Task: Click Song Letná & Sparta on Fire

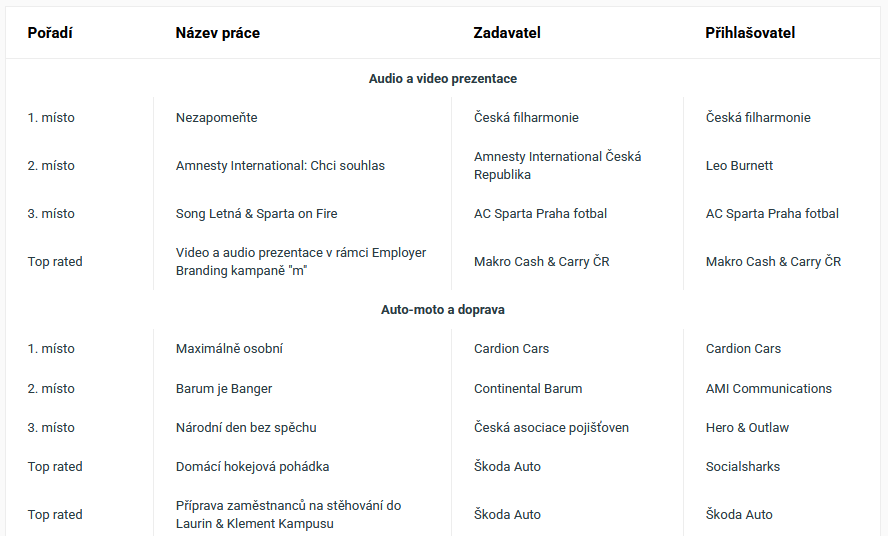Action: tap(257, 214)
